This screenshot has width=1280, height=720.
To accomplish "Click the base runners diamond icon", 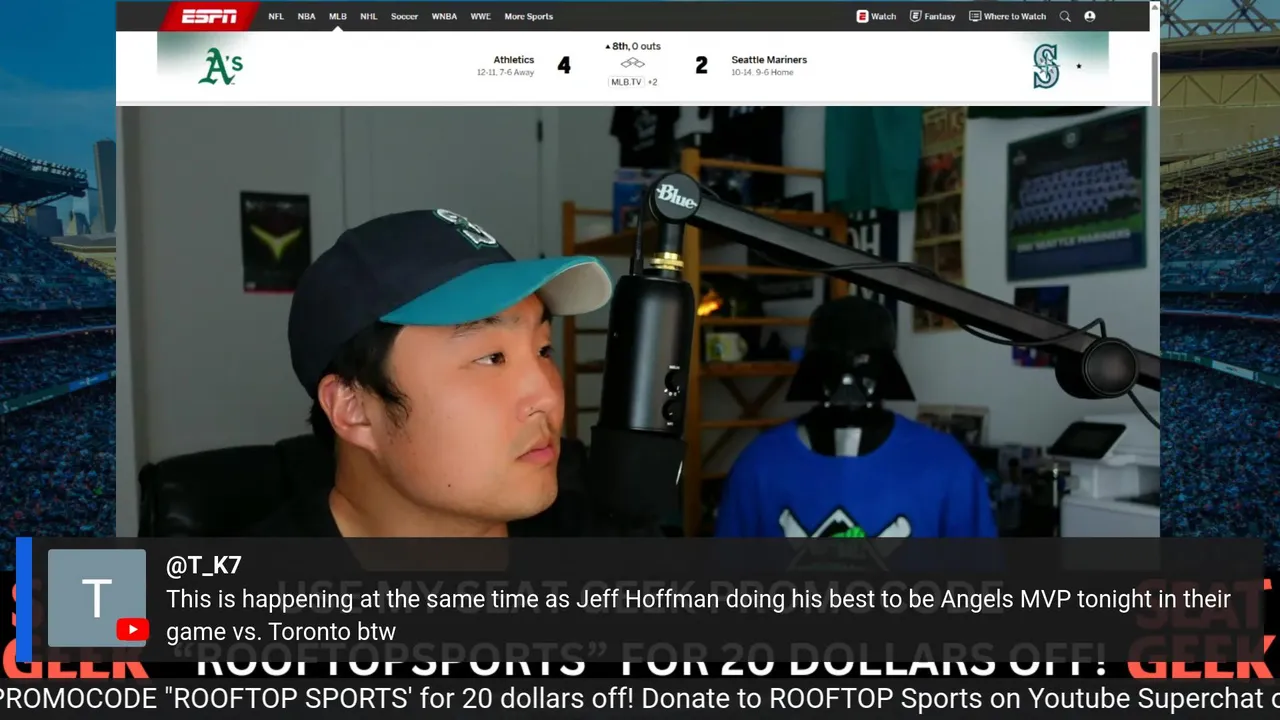I will pyautogui.click(x=633, y=64).
